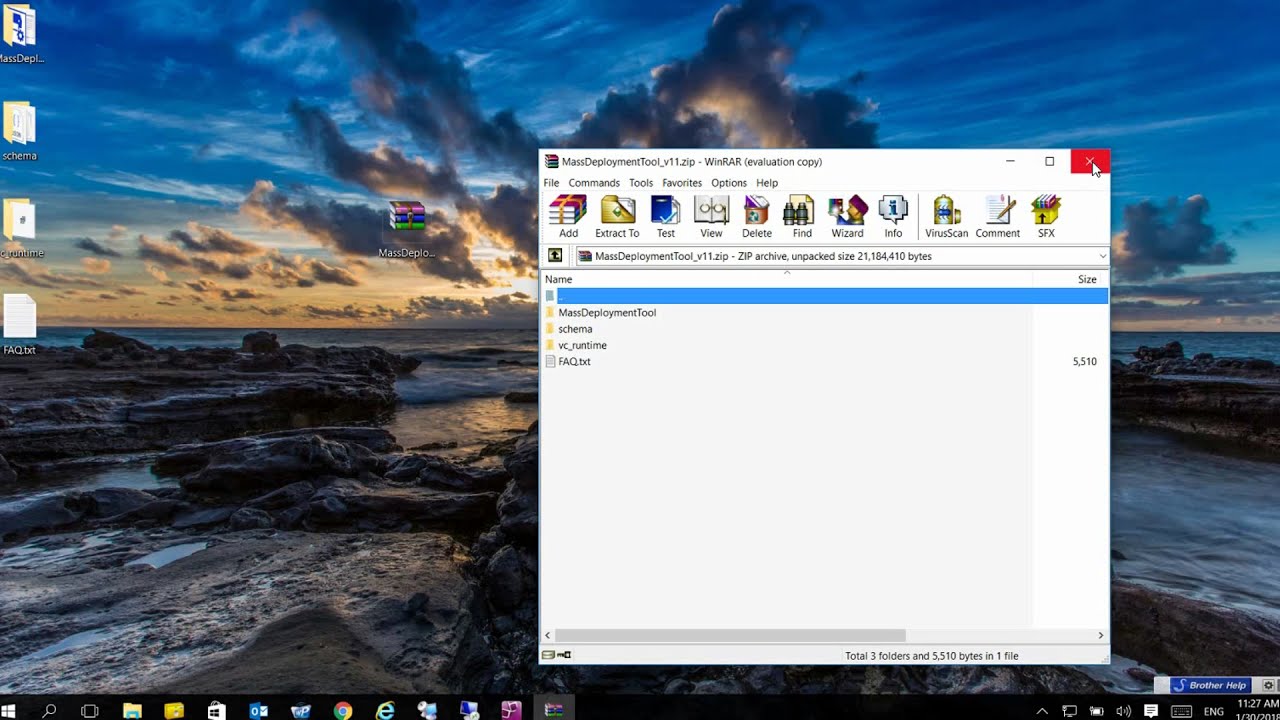Show hidden system tray icons
This screenshot has height=720, width=1280.
tap(1042, 711)
